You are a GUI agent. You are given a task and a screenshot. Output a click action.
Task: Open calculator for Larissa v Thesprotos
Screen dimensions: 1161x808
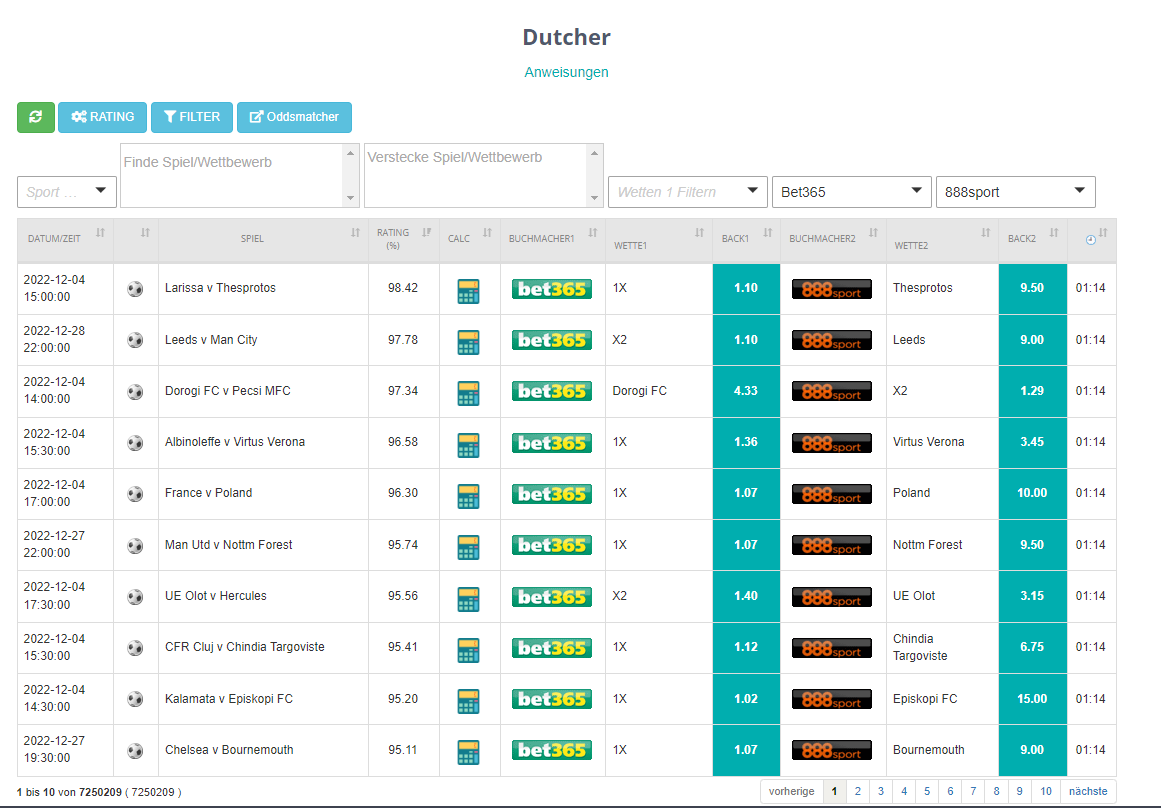468,291
